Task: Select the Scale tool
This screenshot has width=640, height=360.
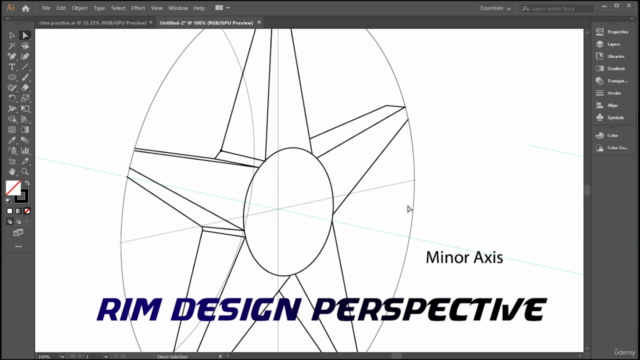Action: click(25, 98)
